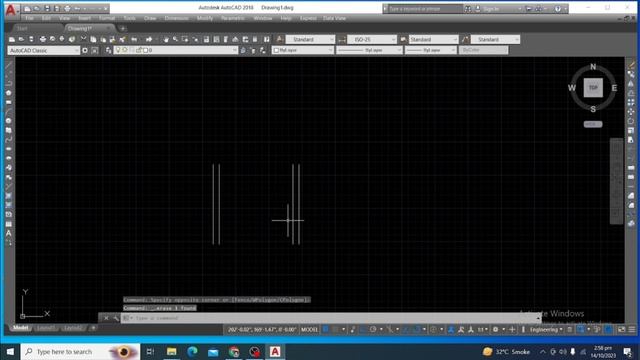The width and height of the screenshot is (640, 360).
Task: Select the Move modify tool
Action: (631, 112)
